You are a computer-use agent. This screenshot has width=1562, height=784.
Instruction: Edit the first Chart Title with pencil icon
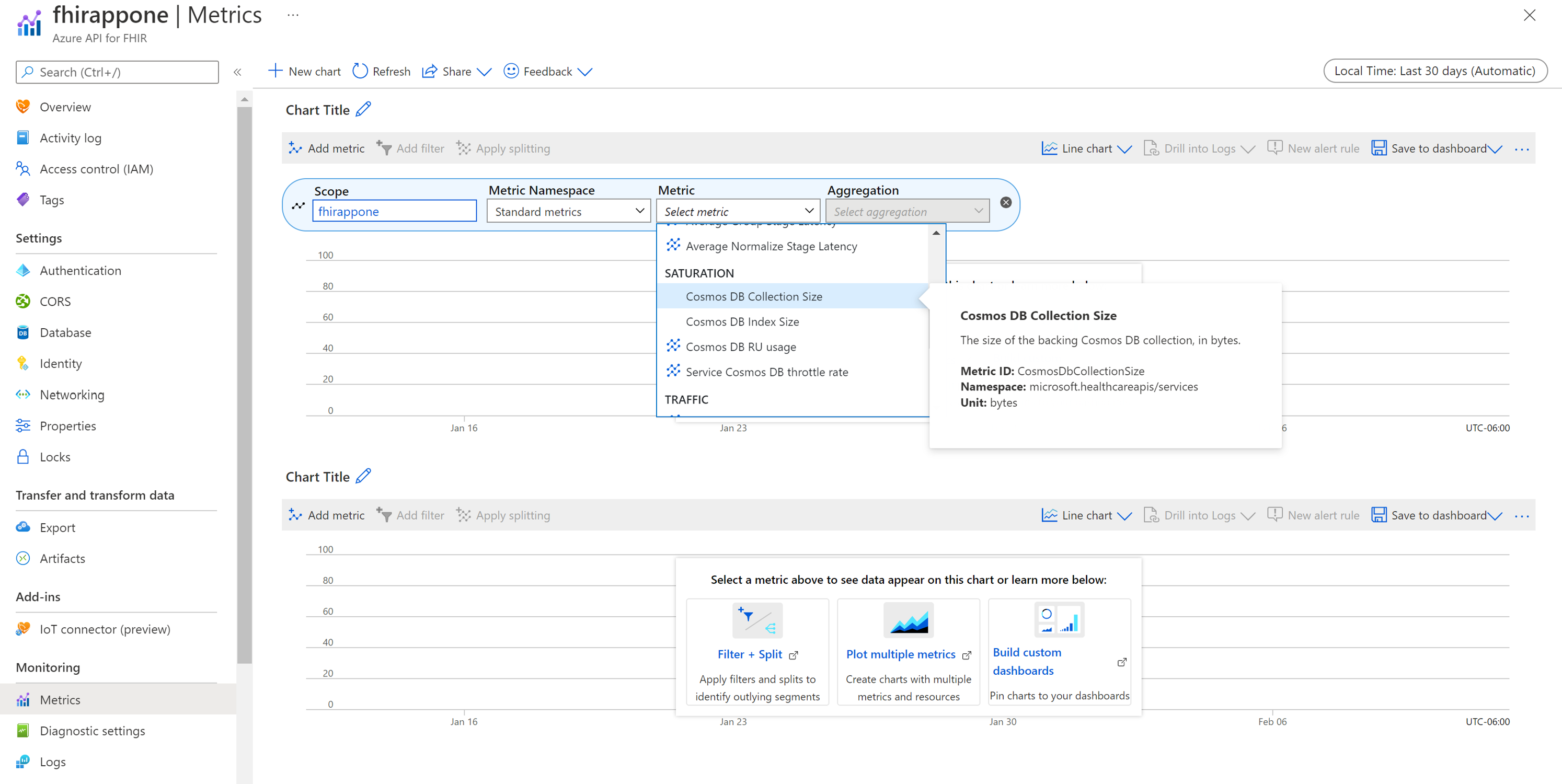point(364,109)
